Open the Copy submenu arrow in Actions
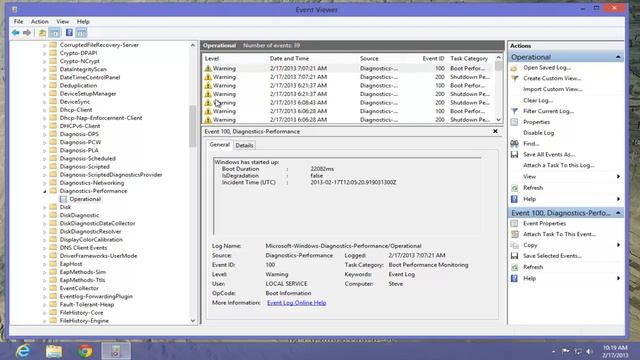The height and width of the screenshot is (360, 640). pos(618,245)
